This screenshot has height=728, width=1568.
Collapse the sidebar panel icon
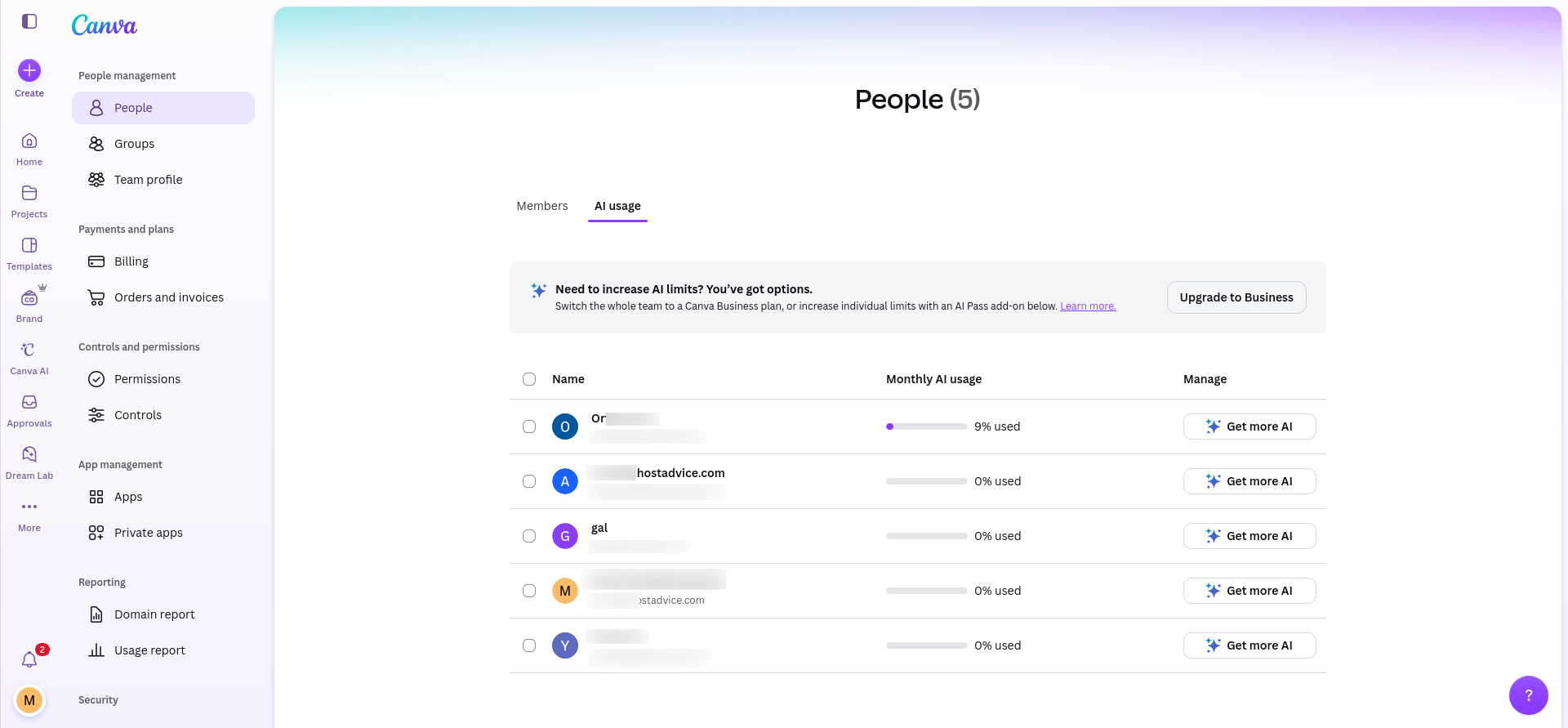[x=29, y=21]
